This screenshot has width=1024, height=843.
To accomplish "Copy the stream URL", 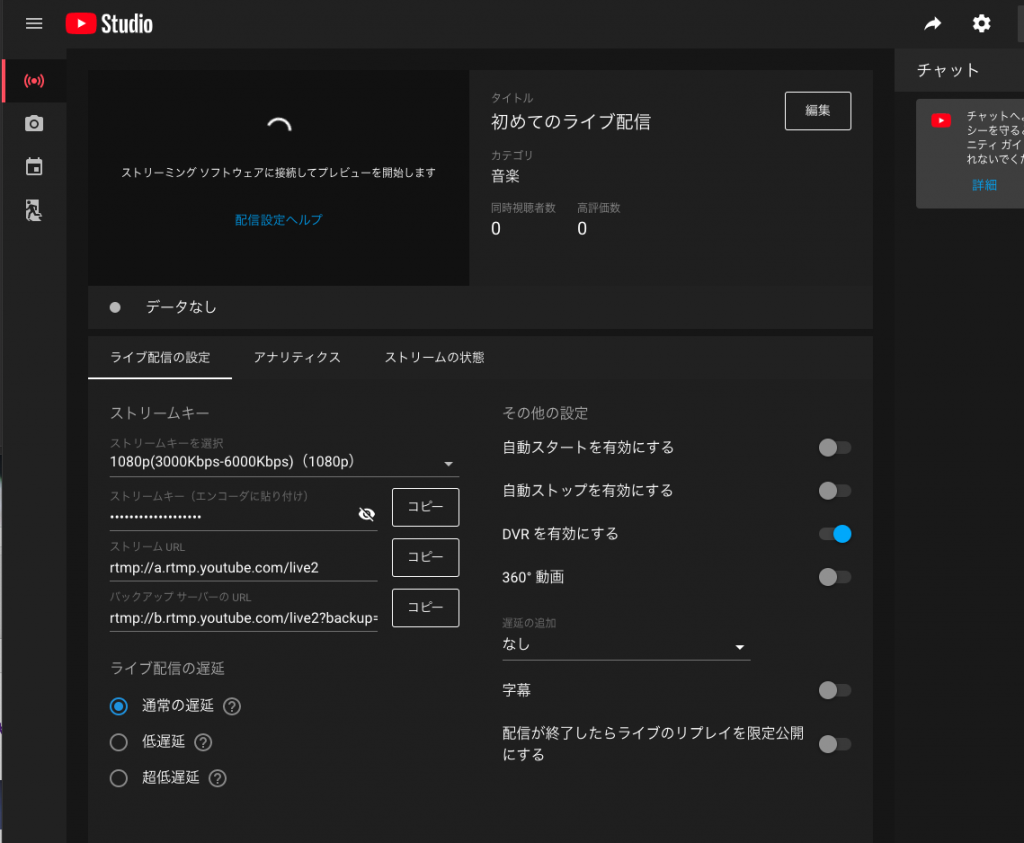I will (x=425, y=558).
